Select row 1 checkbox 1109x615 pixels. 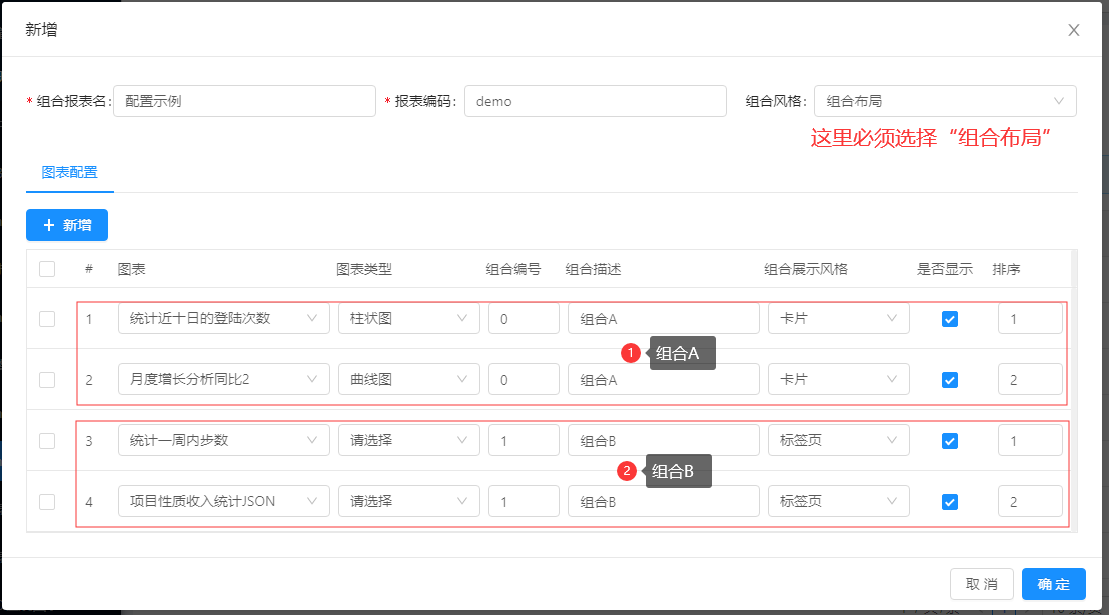pyautogui.click(x=47, y=319)
